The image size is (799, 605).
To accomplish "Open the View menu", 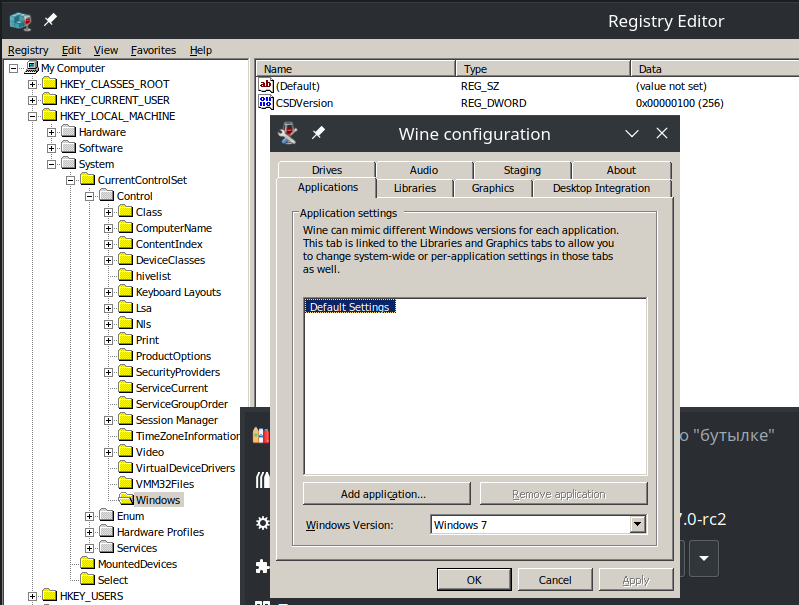I will coord(105,50).
